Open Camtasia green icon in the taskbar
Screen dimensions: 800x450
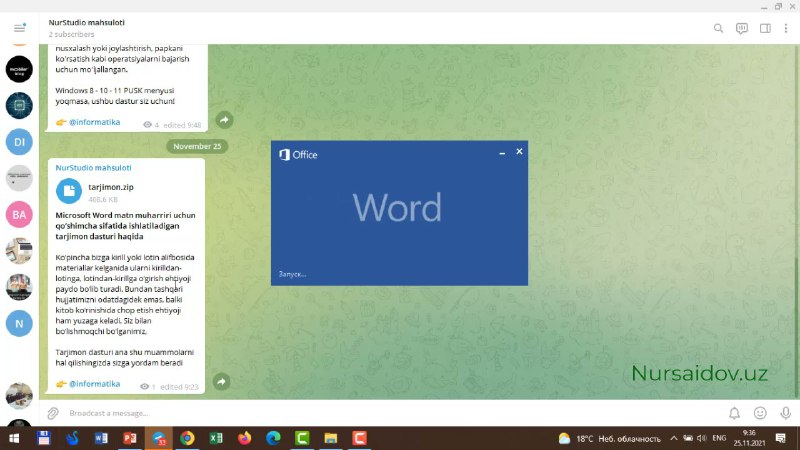point(302,438)
